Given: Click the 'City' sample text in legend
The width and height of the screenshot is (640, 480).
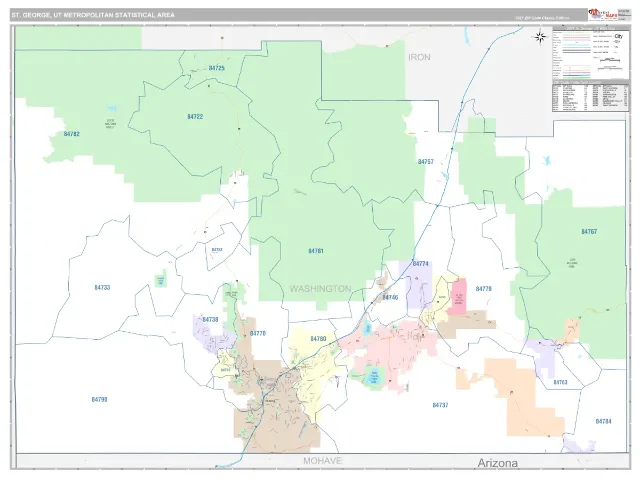Looking at the screenshot, I should [618, 36].
